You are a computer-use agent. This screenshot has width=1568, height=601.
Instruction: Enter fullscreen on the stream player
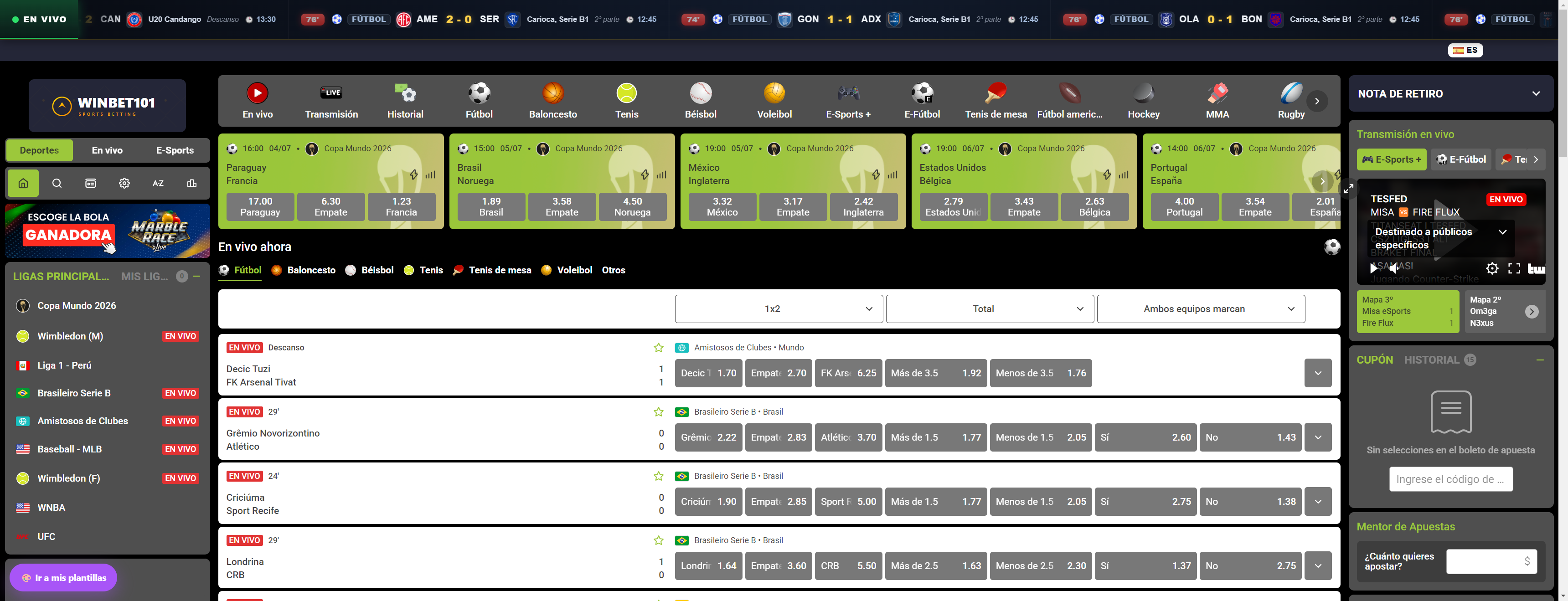pyautogui.click(x=1514, y=268)
